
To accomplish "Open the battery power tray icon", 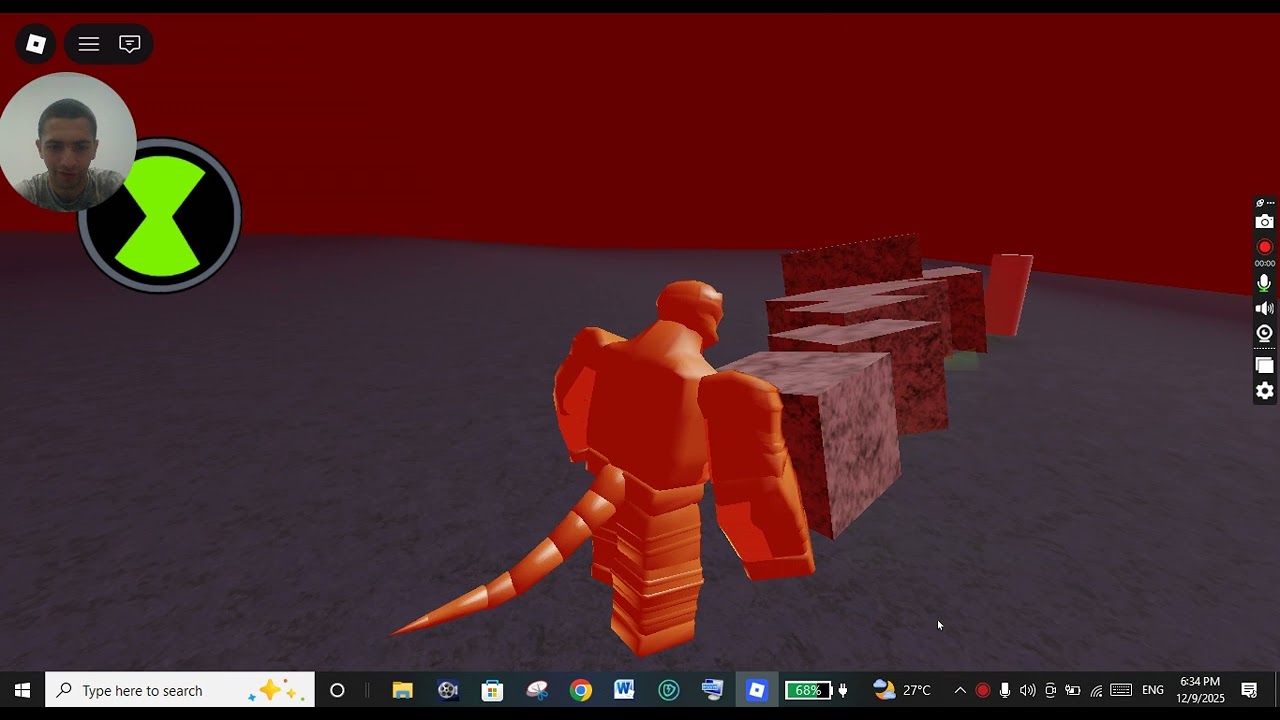I will click(x=1073, y=690).
